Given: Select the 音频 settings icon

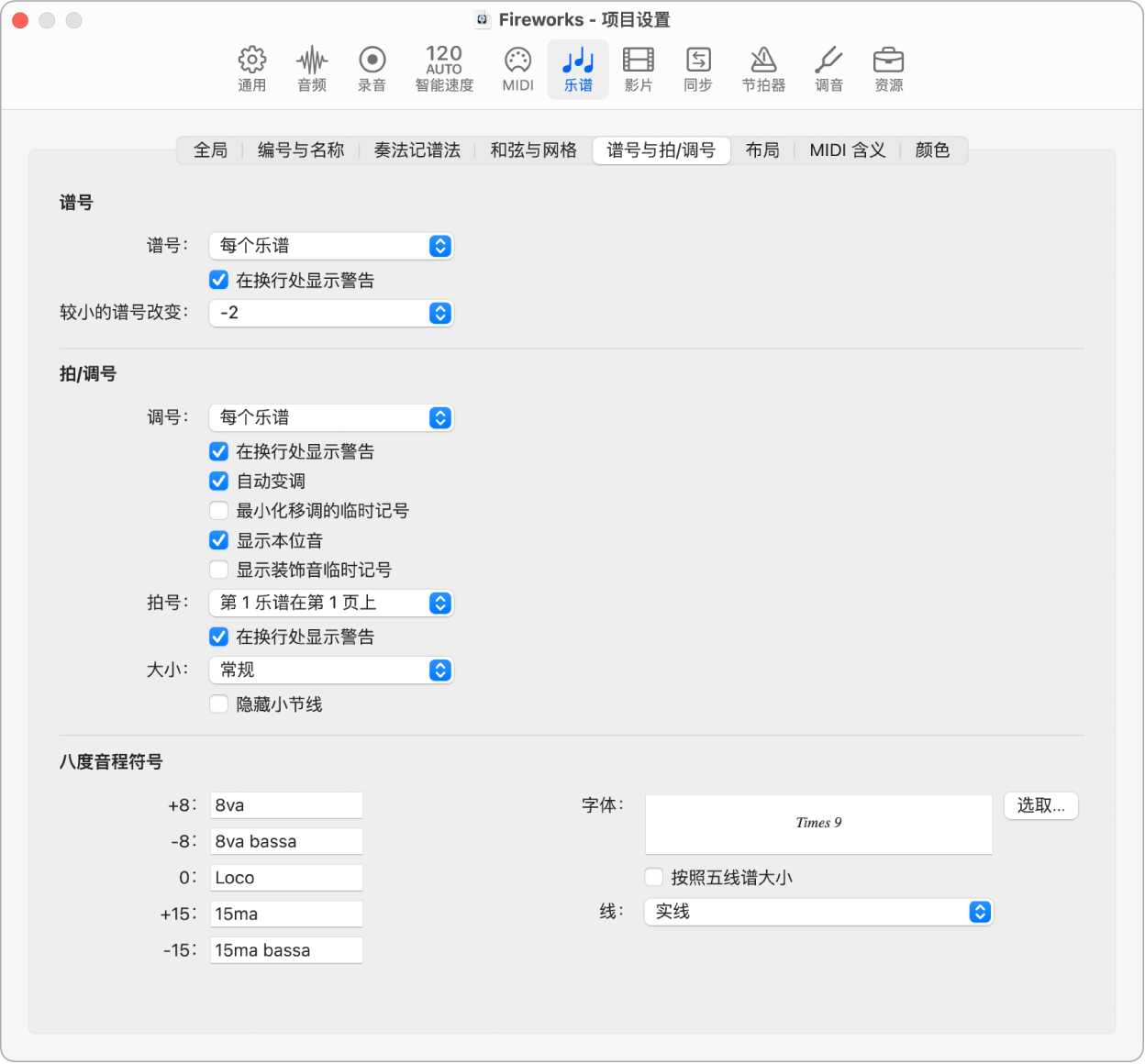Looking at the screenshot, I should (312, 69).
